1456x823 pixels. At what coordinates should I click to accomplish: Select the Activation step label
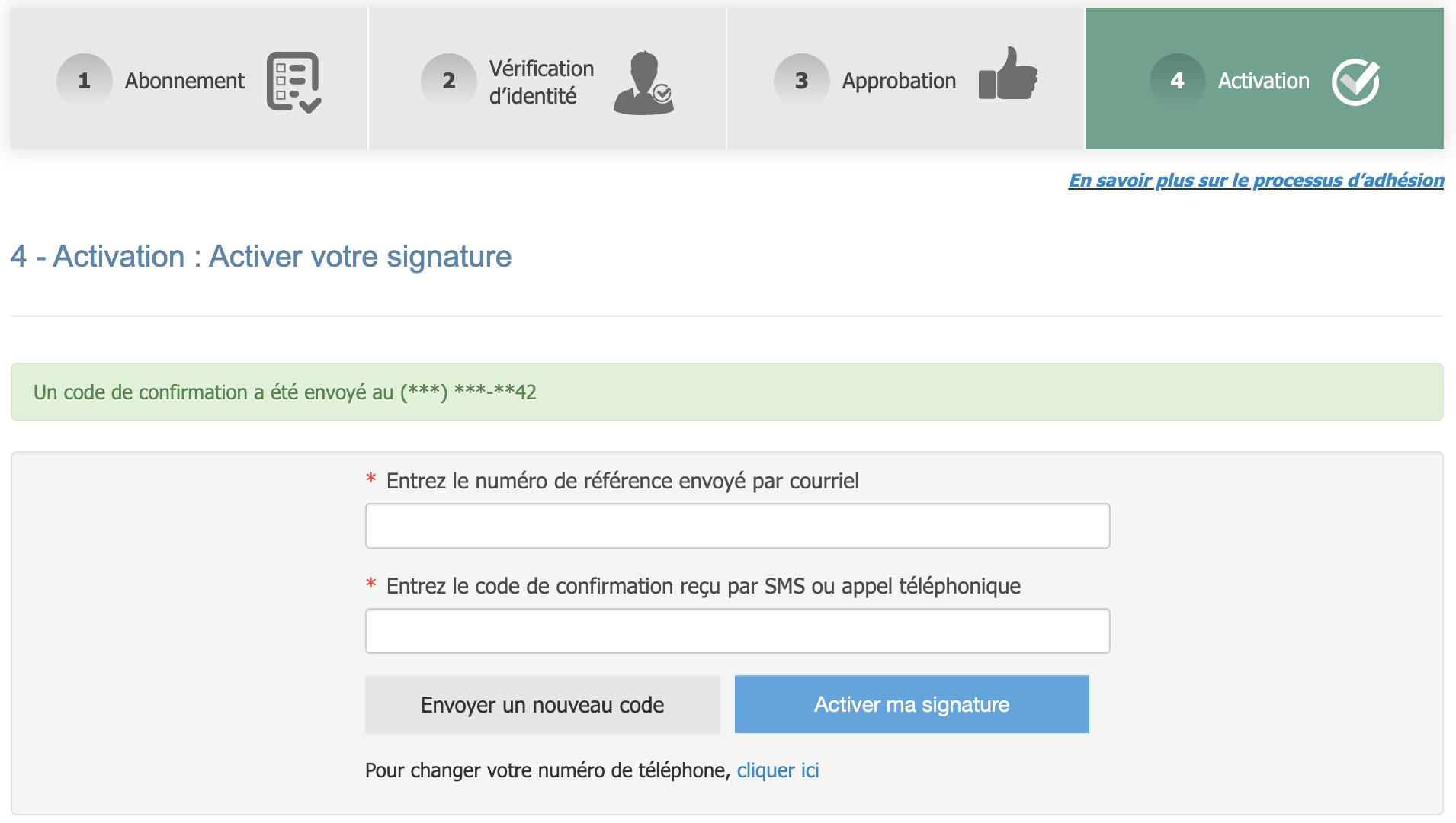pyautogui.click(x=1263, y=81)
